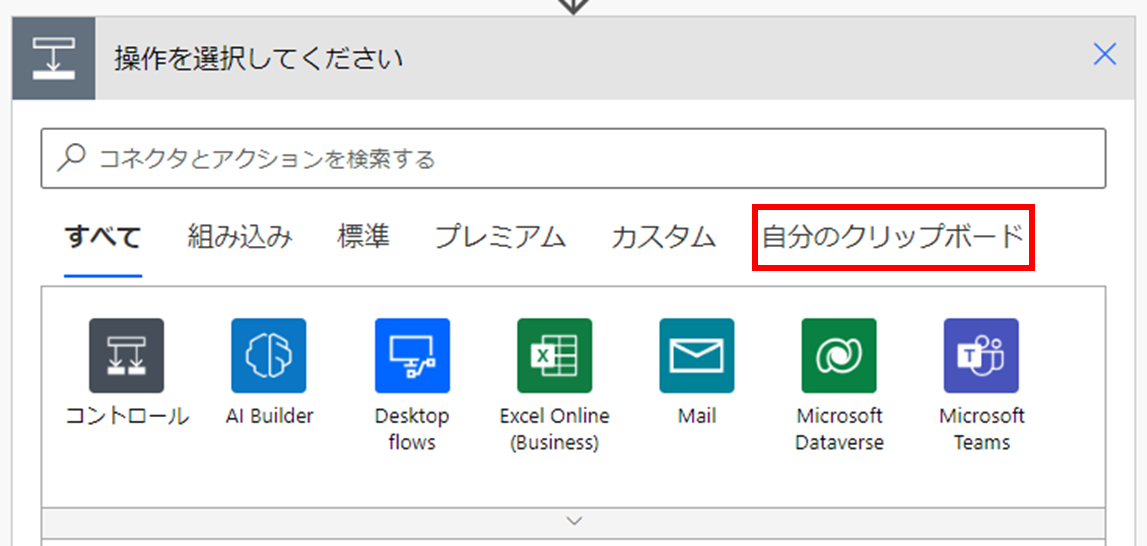Choose the Desktop flows connector icon

tap(412, 356)
